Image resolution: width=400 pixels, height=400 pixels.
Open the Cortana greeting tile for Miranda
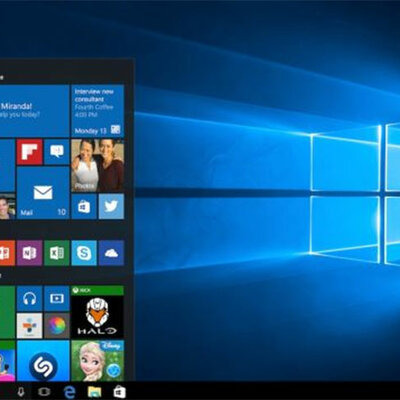click(x=34, y=111)
